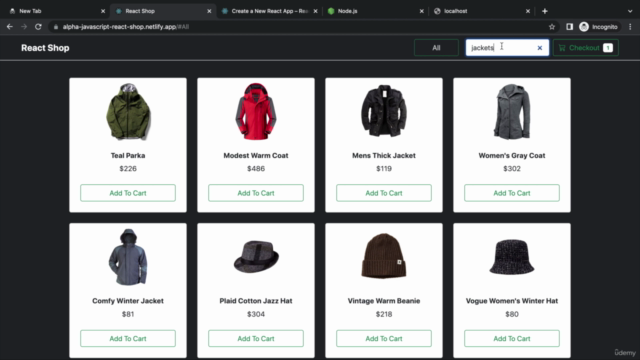The width and height of the screenshot is (640, 360).
Task: Add Teal Parka to cart
Action: (x=128, y=193)
